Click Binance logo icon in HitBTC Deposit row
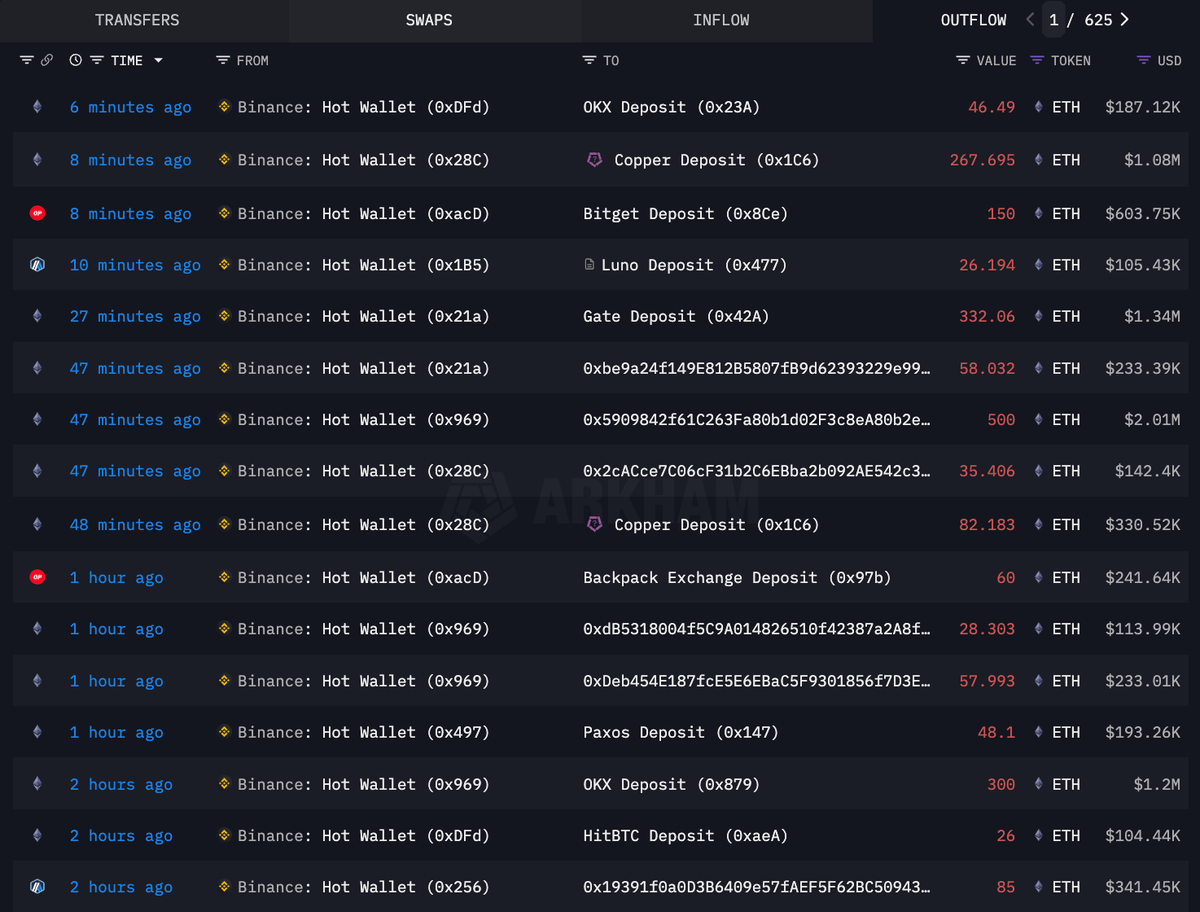Image resolution: width=1200 pixels, height=912 pixels. tap(224, 835)
